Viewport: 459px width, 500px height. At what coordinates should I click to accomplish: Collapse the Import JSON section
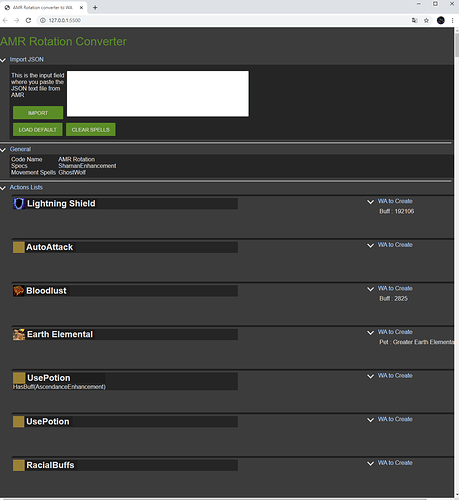pos(3,60)
